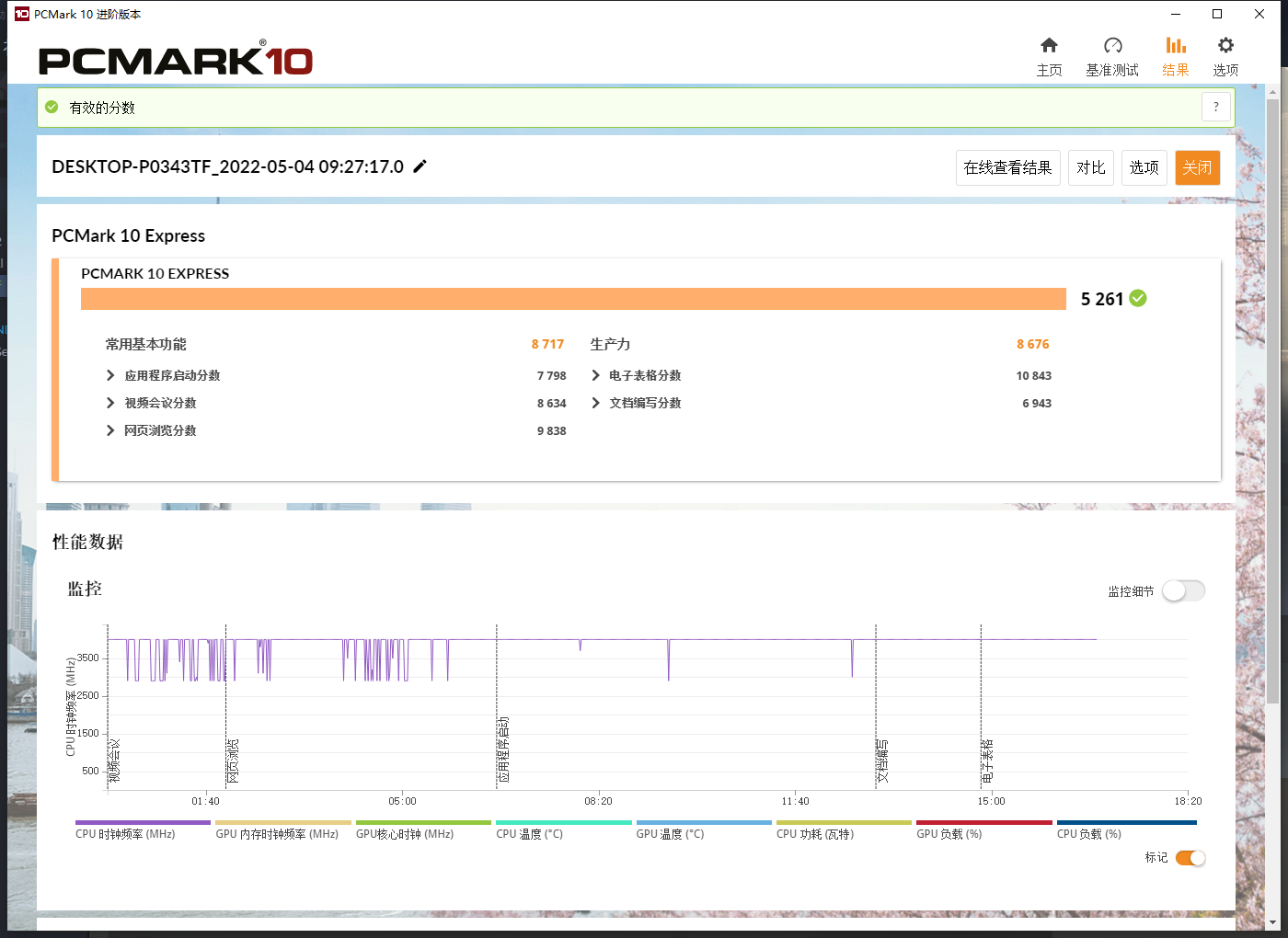Click the 监控 section heading
The image size is (1288, 938).
85,589
